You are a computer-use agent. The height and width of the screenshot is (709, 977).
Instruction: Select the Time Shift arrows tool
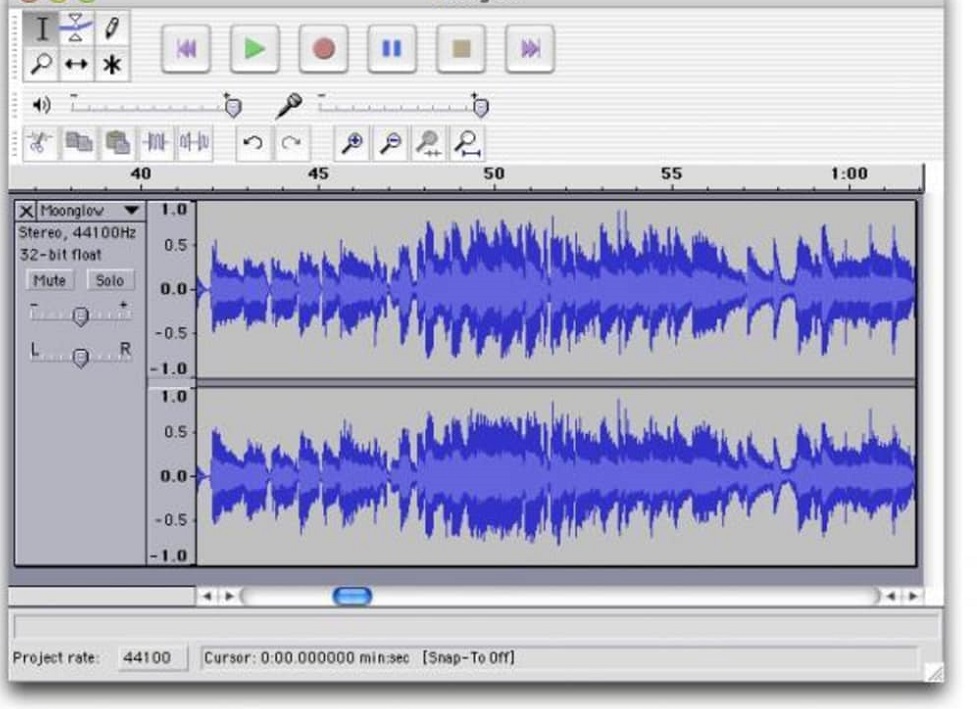pos(76,64)
